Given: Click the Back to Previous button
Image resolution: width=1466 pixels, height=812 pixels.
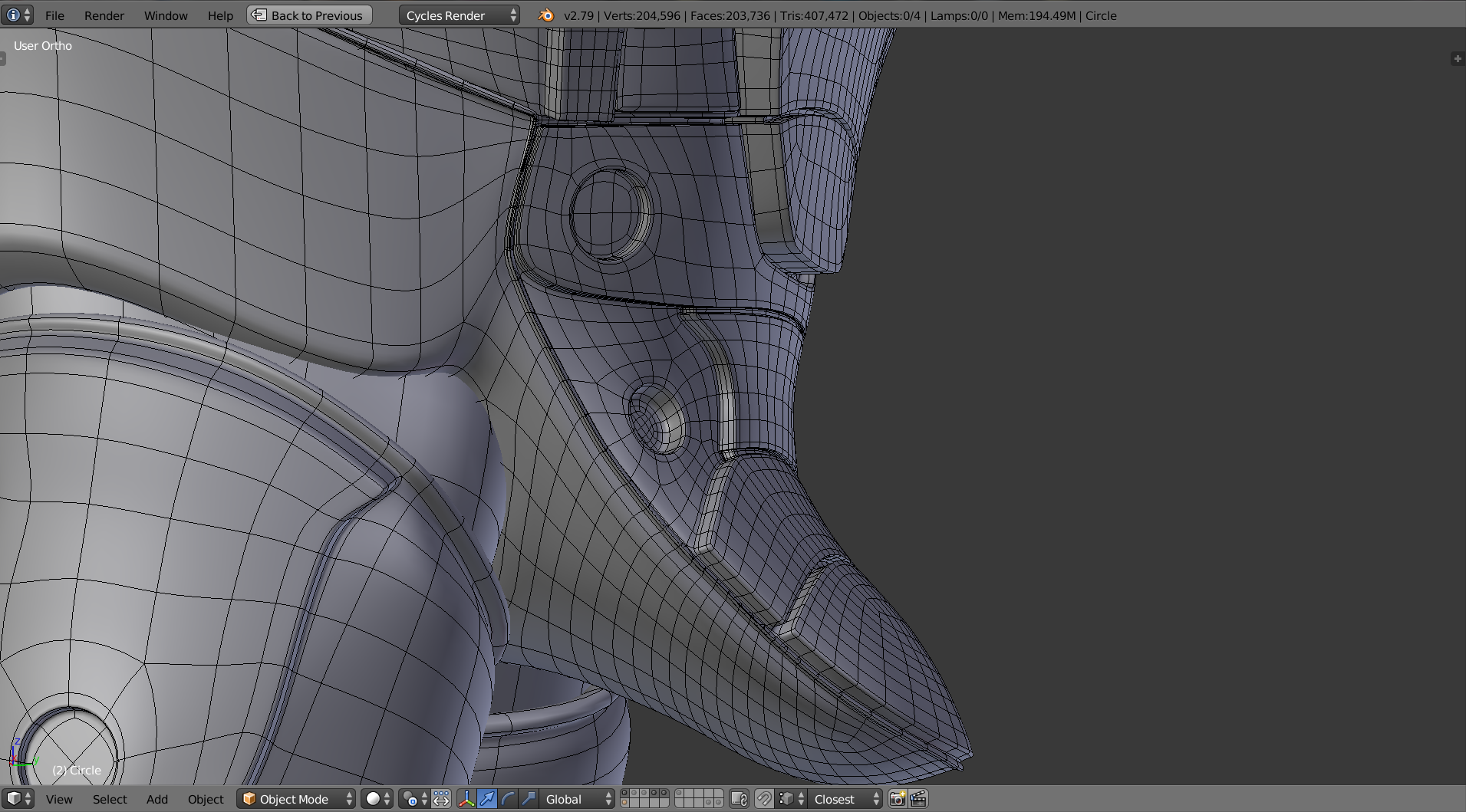Looking at the screenshot, I should pyautogui.click(x=309, y=15).
